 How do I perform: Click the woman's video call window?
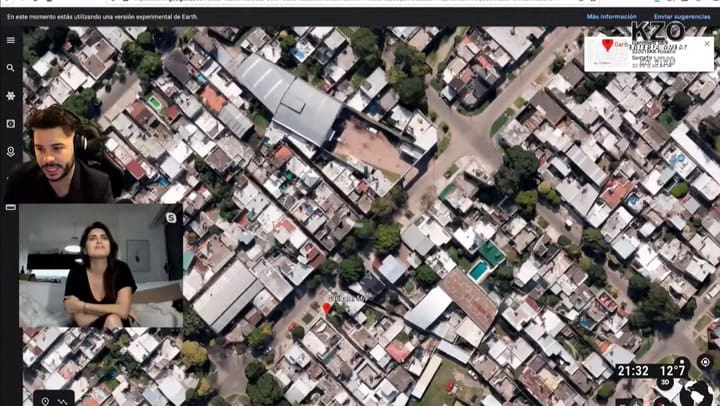click(100, 265)
